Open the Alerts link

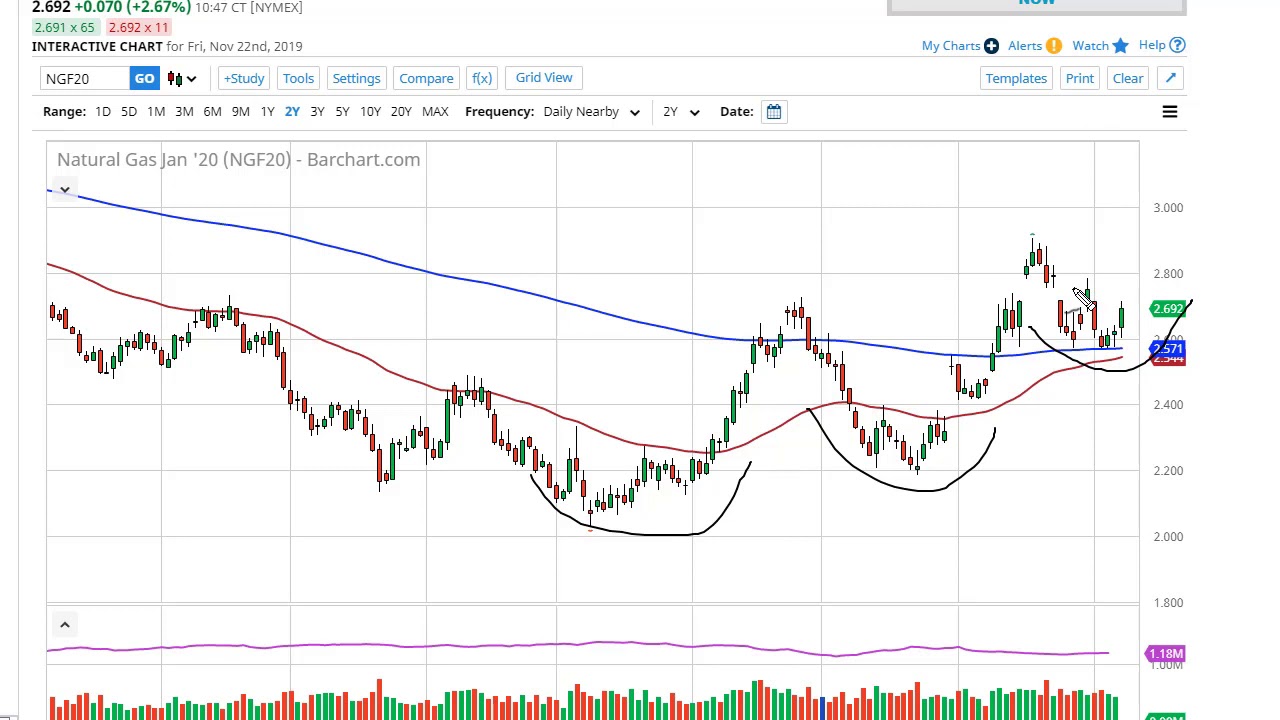[x=1025, y=45]
